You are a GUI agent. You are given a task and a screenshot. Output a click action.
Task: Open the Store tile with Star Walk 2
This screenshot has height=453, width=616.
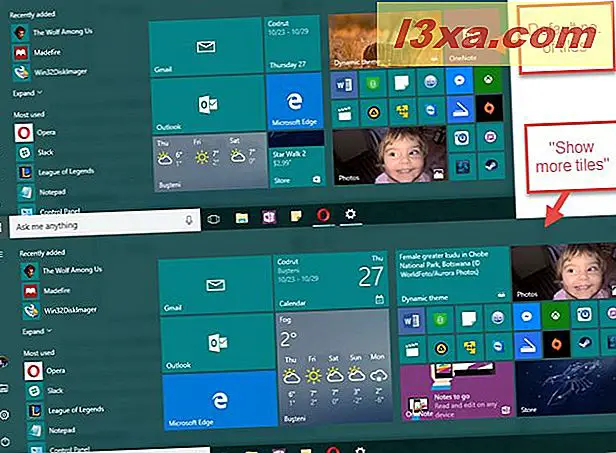(x=297, y=160)
